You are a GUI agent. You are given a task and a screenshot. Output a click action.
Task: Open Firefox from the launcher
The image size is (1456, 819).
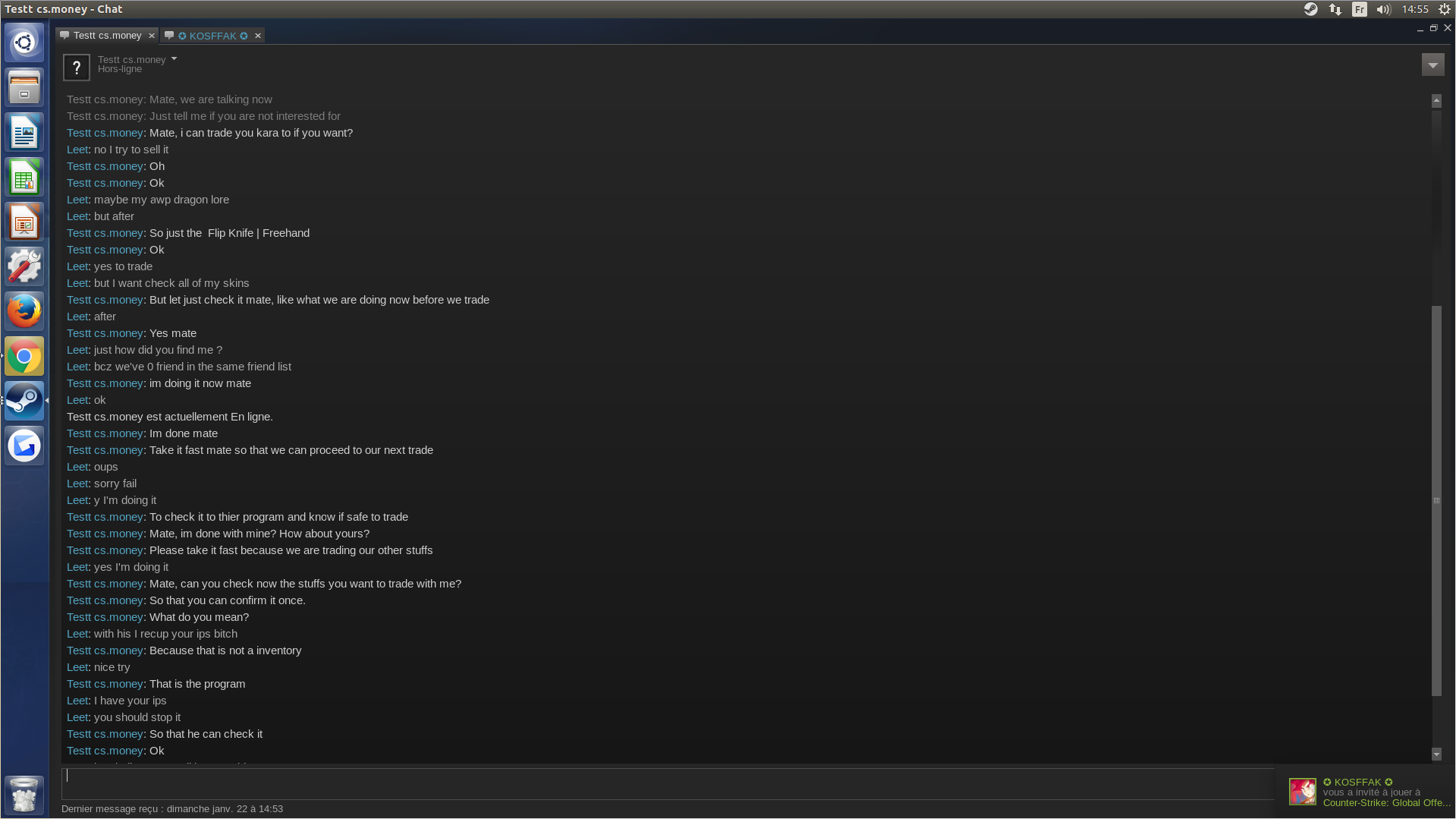click(x=24, y=311)
